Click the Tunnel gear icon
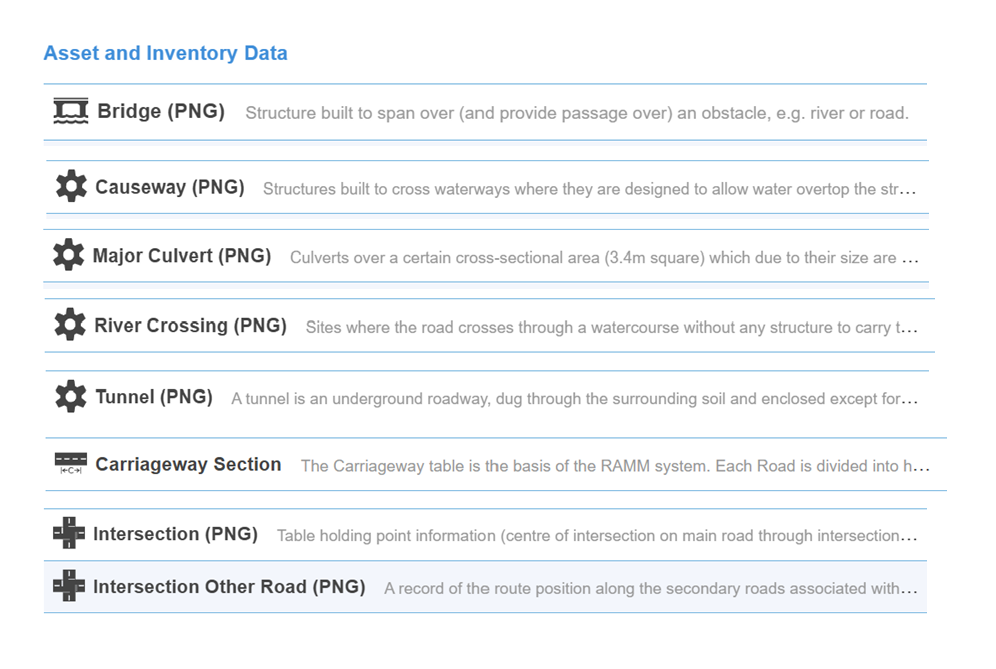Screen dimensions: 996x669 click(x=71, y=397)
